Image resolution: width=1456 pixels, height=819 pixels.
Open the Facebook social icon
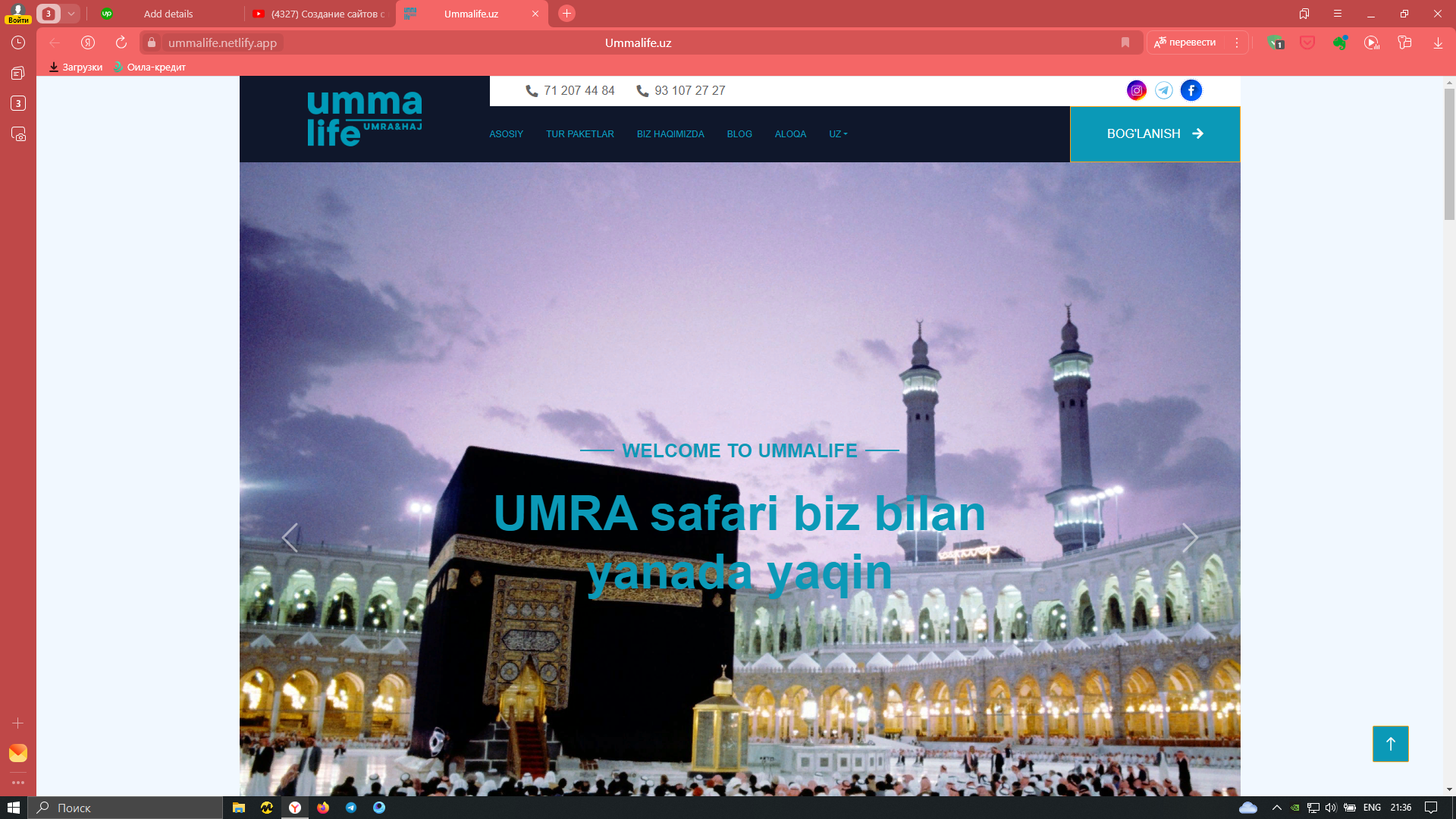(x=1191, y=90)
